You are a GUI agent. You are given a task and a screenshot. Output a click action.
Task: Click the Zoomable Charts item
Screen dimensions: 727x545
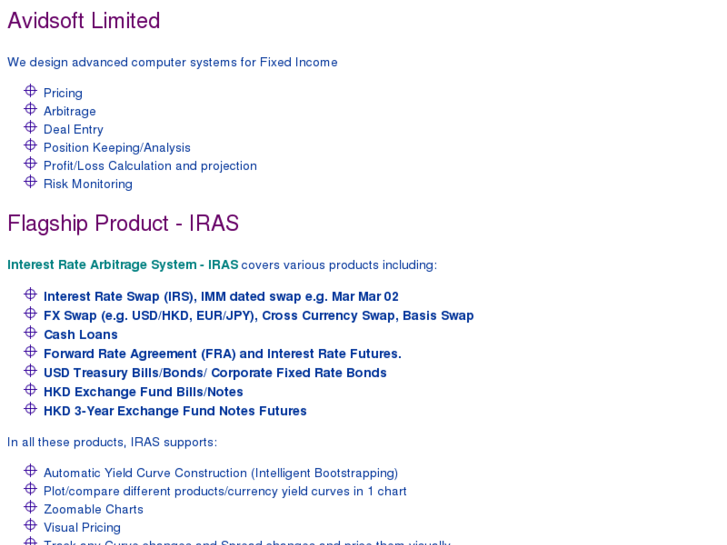[93, 509]
